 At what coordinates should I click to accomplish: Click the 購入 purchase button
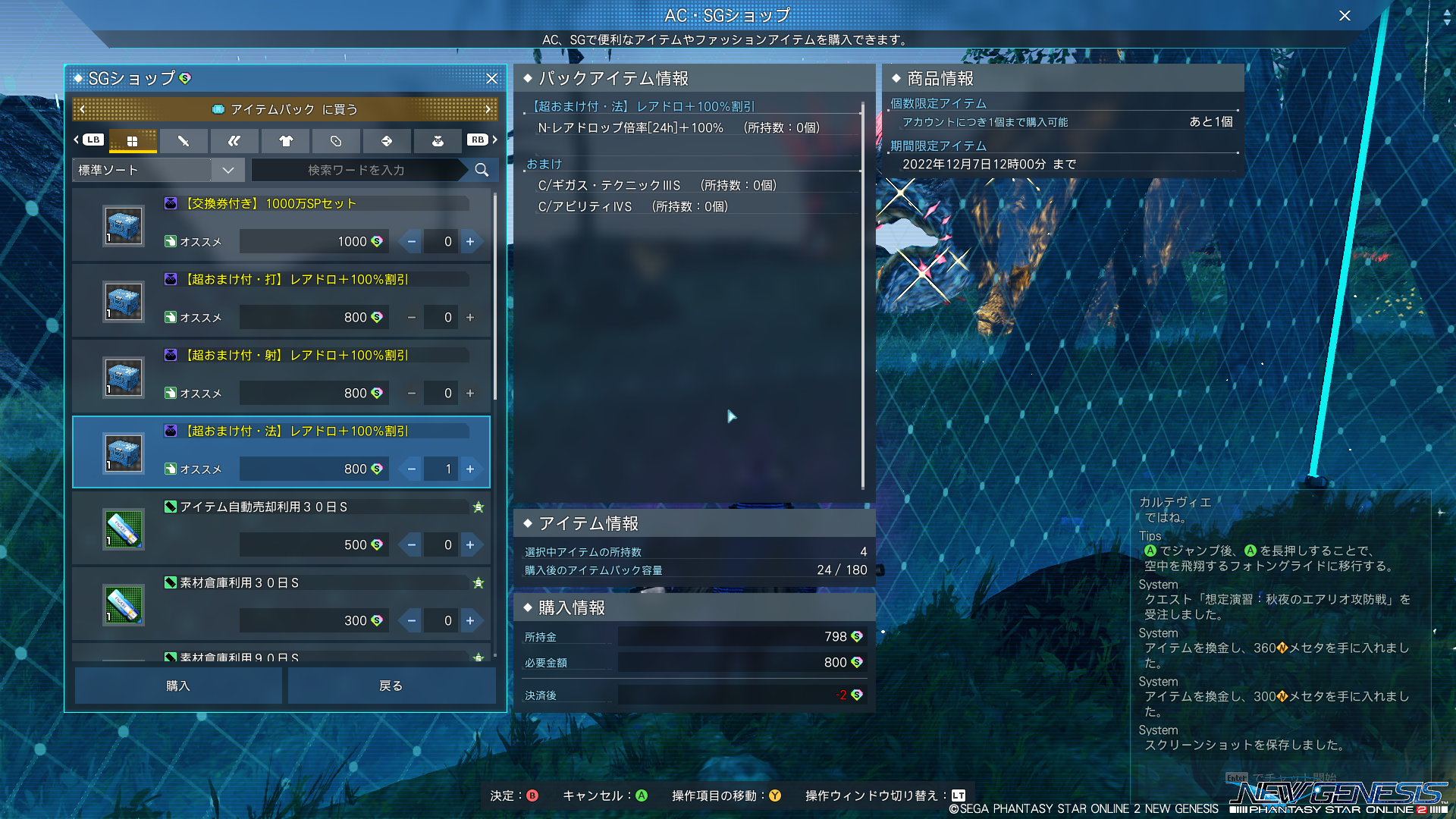click(178, 686)
